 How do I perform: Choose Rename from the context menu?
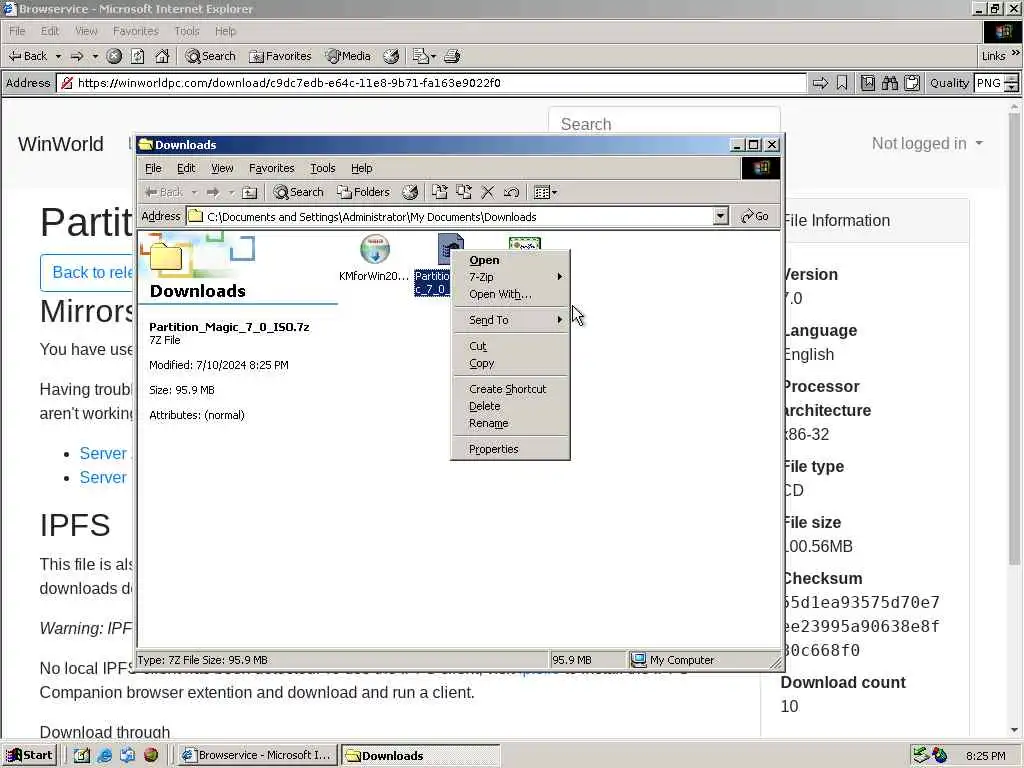click(x=511, y=423)
